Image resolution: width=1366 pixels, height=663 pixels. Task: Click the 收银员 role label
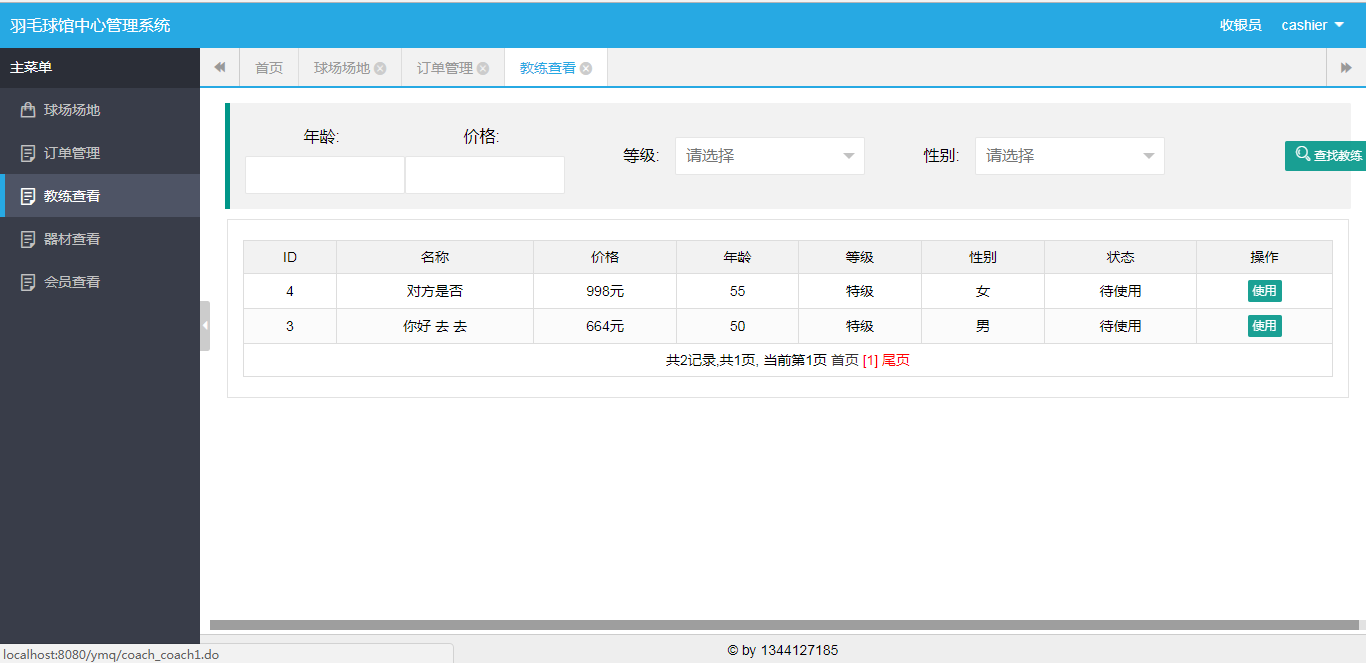pos(1241,25)
